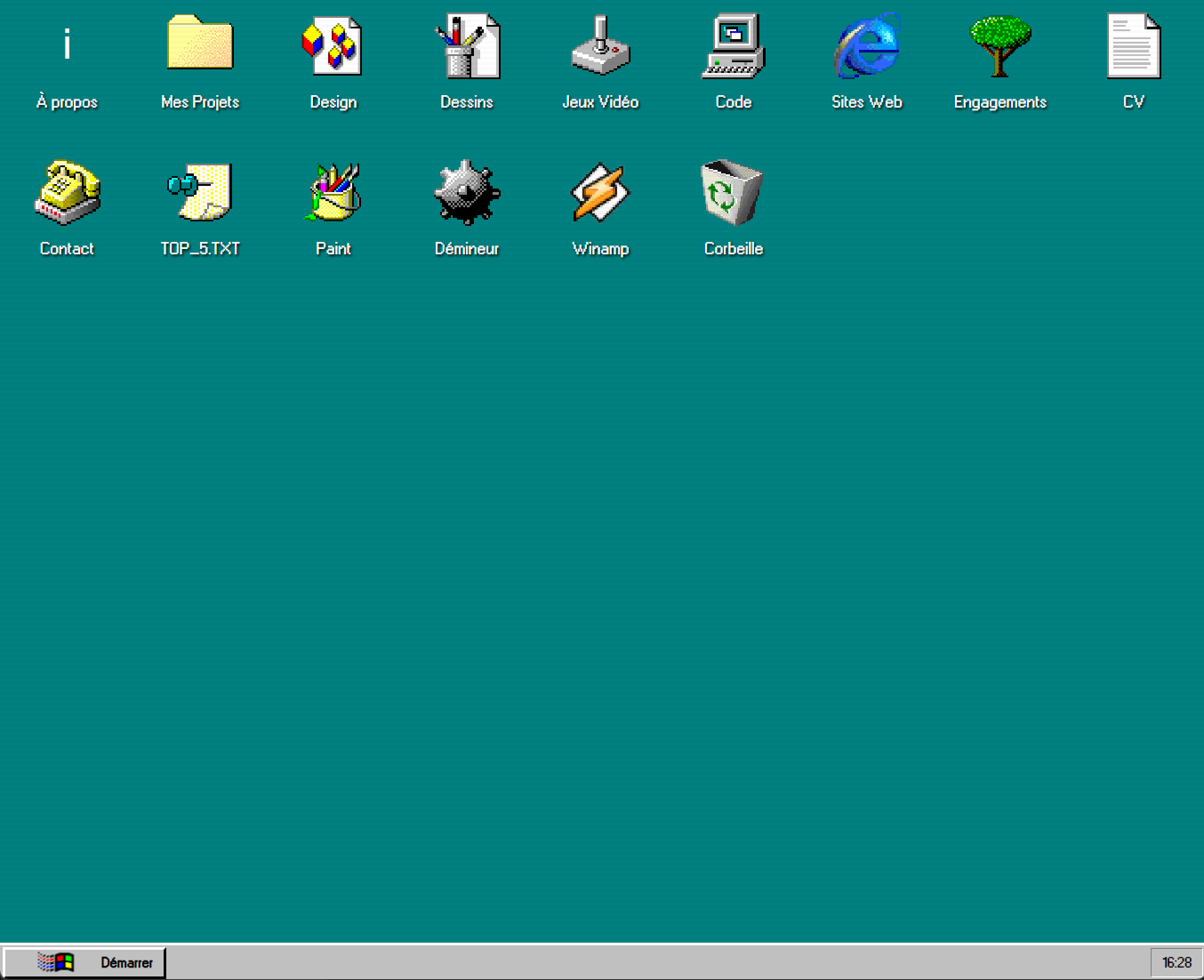Launch the Paint application icon
The width and height of the screenshot is (1204, 980).
tap(333, 193)
